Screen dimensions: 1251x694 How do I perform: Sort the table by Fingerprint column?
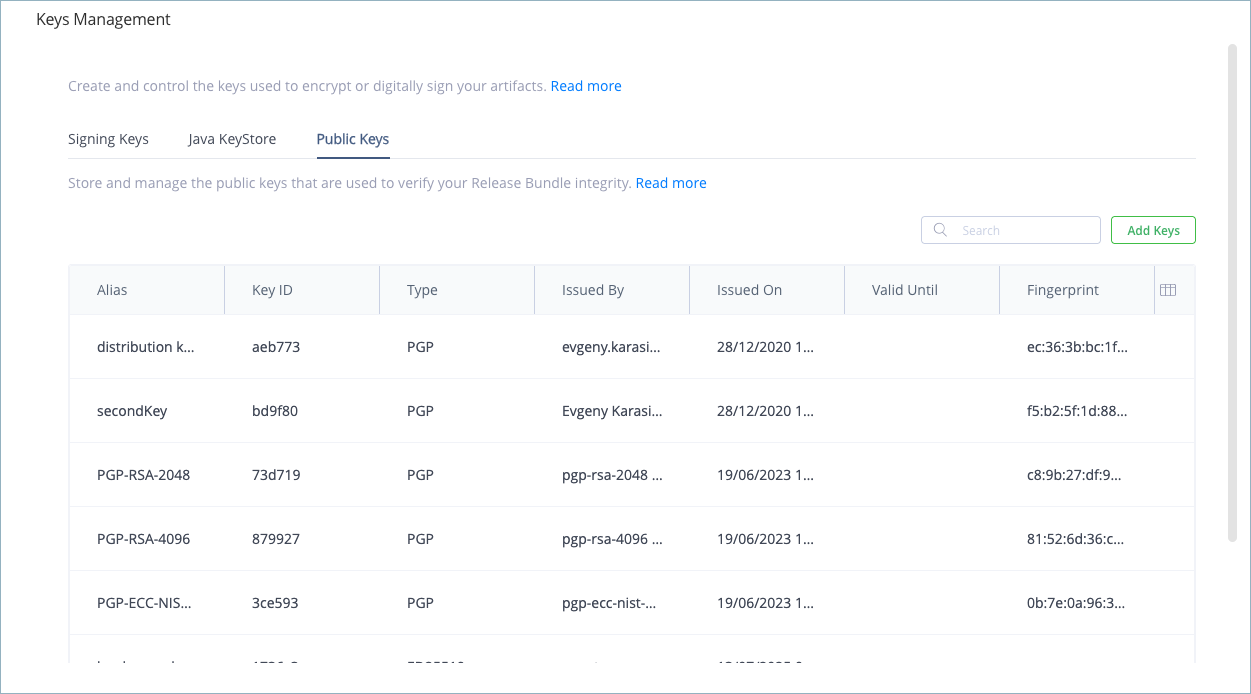click(x=1063, y=289)
